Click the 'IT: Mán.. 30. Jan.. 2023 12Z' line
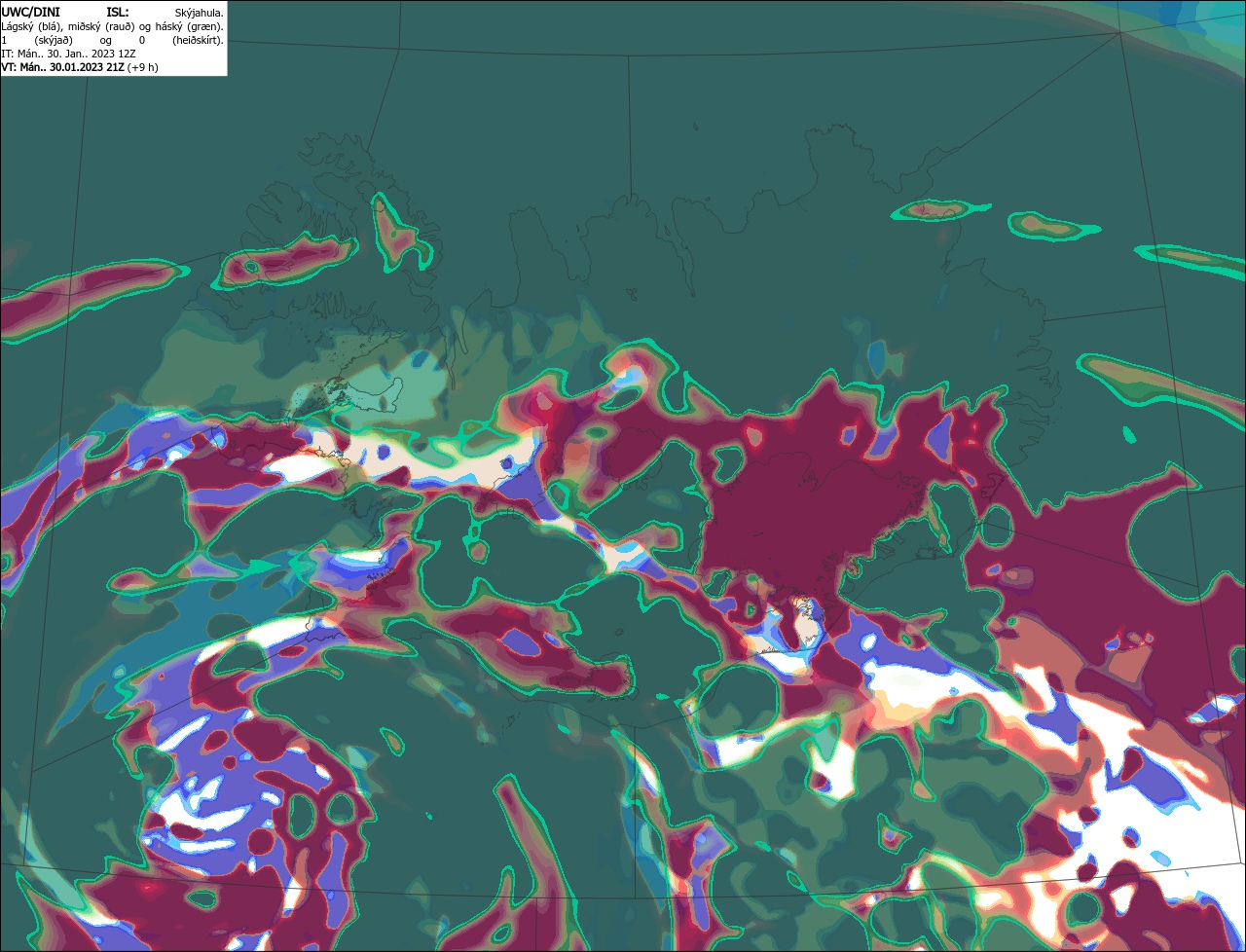This screenshot has width=1246, height=952. (68, 54)
